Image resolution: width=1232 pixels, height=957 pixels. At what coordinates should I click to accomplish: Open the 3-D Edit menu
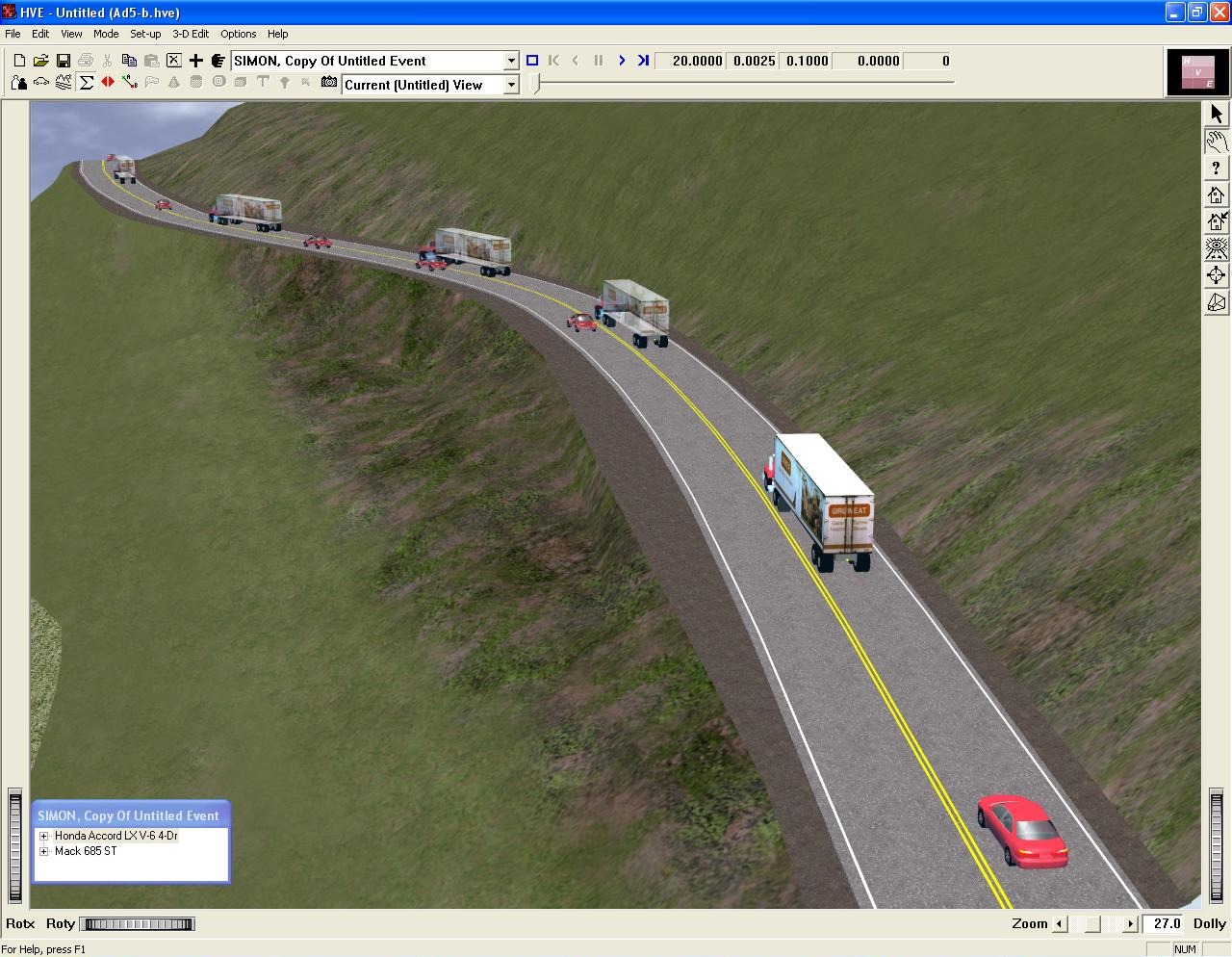191,34
